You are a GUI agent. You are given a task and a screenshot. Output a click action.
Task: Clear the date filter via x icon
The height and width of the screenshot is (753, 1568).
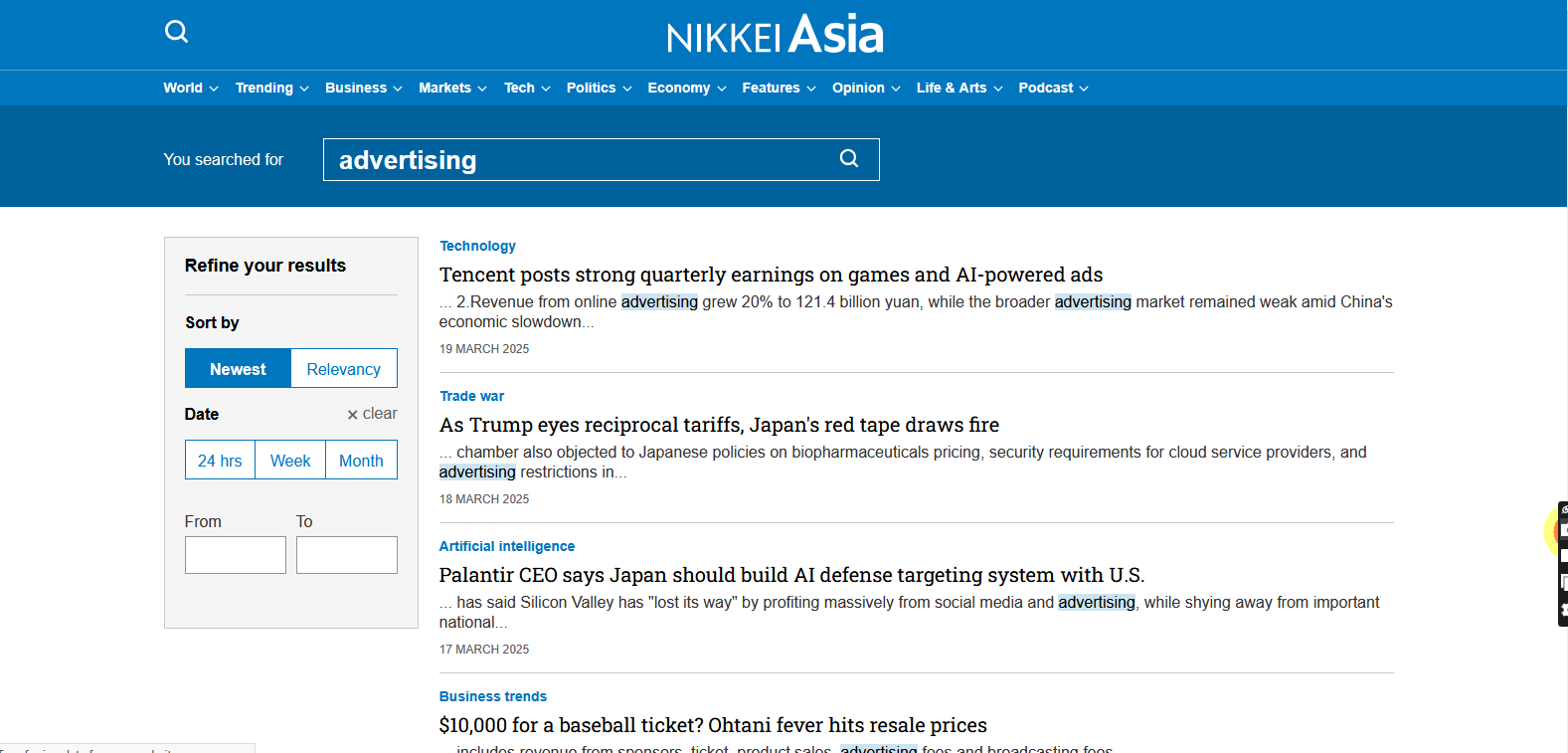pos(353,415)
